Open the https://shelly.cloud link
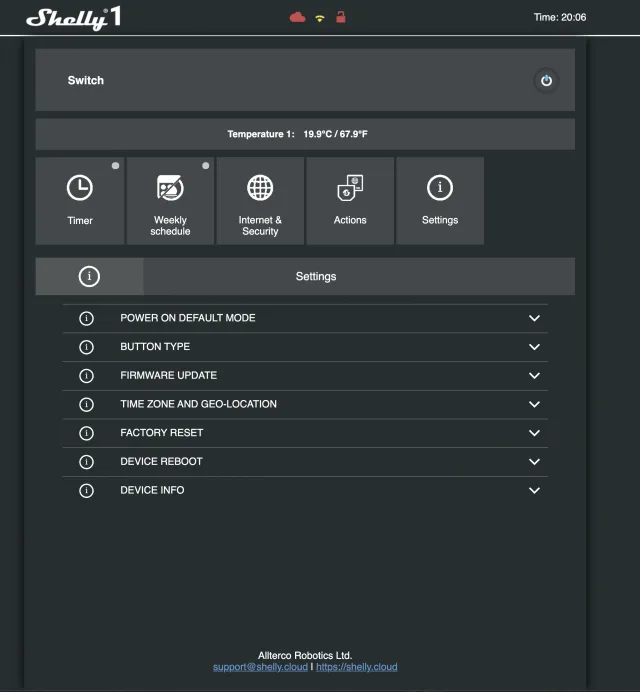The width and height of the screenshot is (640, 692). [357, 667]
